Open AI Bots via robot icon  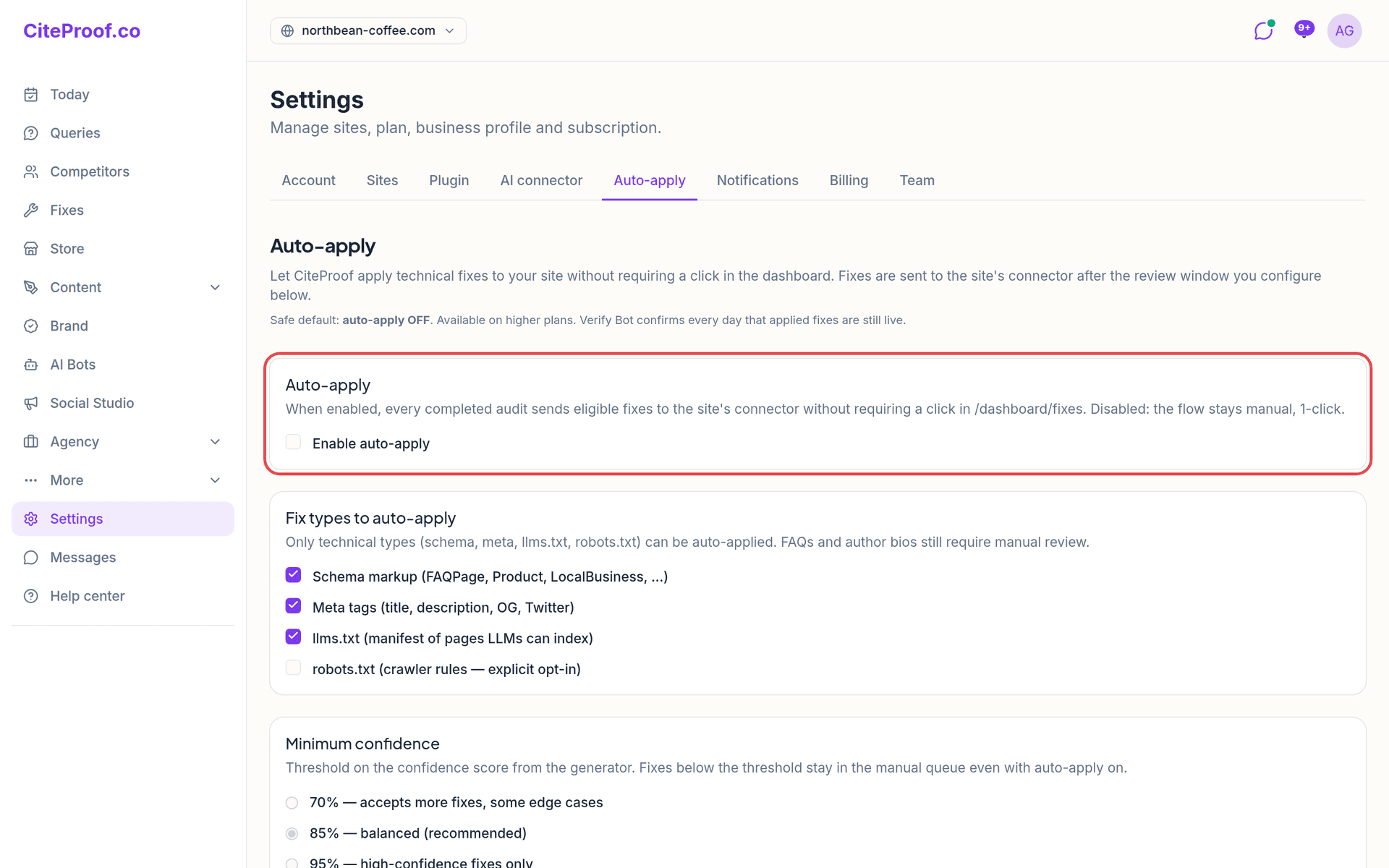30,365
